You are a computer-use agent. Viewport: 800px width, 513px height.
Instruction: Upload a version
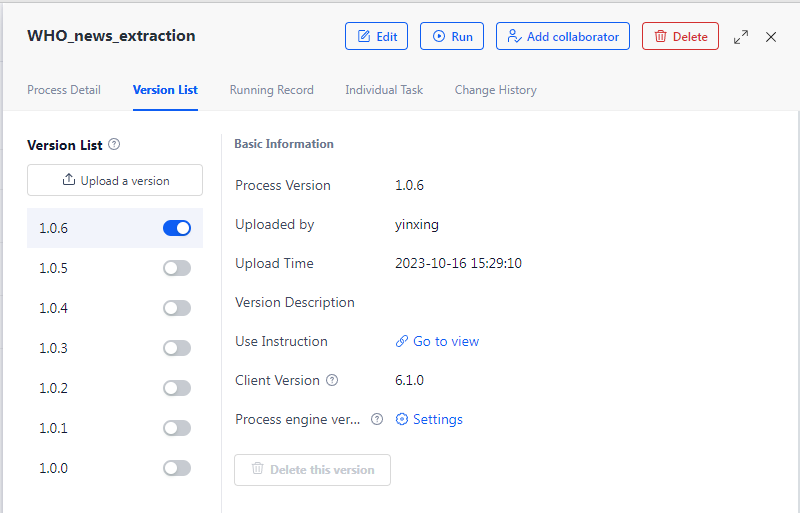click(x=115, y=180)
